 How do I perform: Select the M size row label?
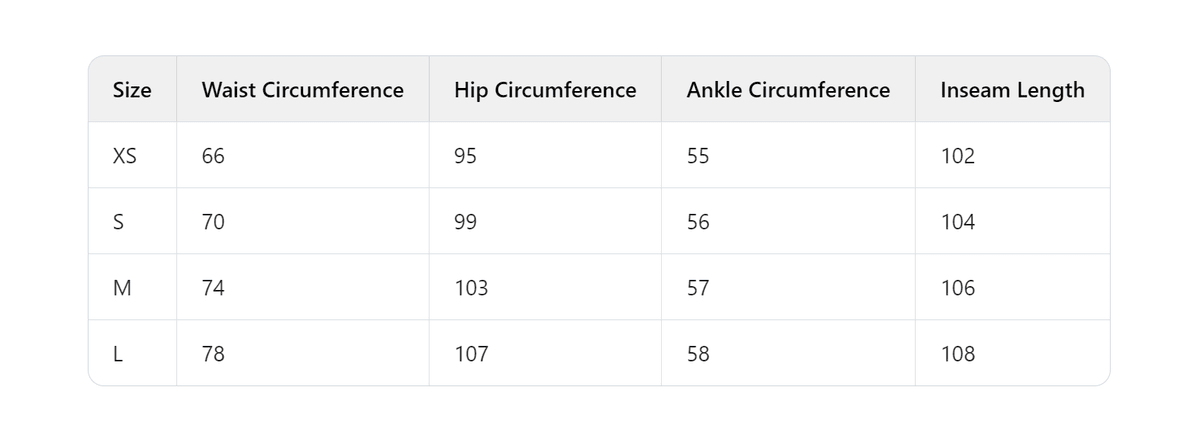(x=122, y=288)
